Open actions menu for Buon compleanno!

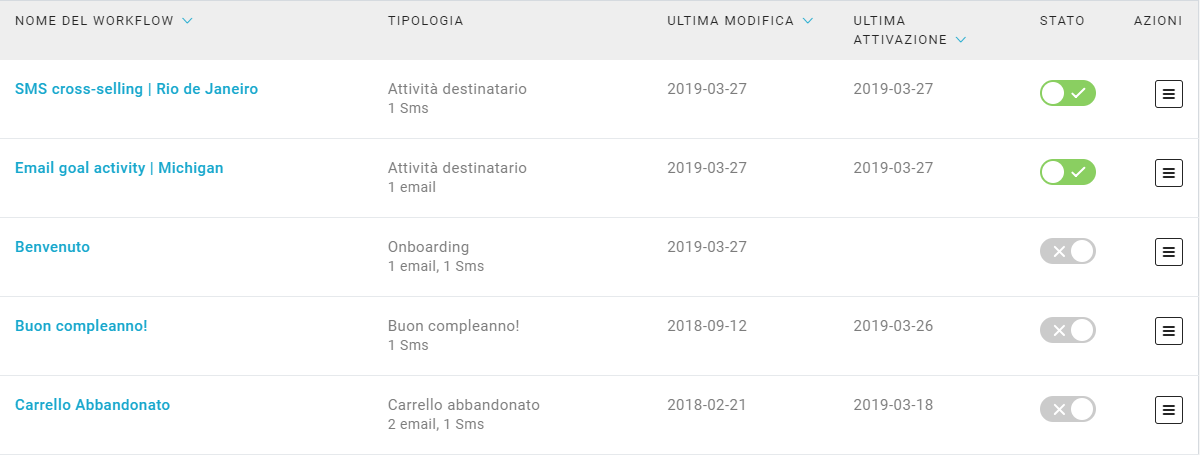click(x=1167, y=330)
